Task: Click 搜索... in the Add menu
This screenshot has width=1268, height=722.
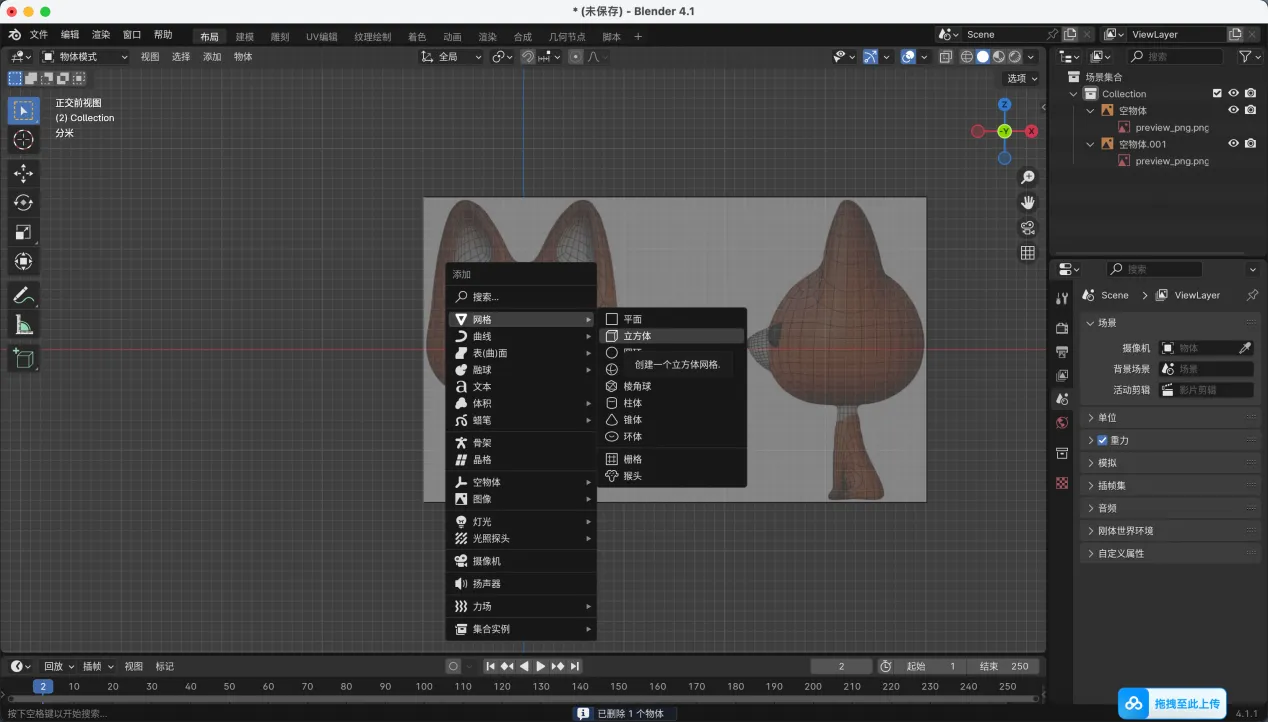Action: tap(486, 297)
